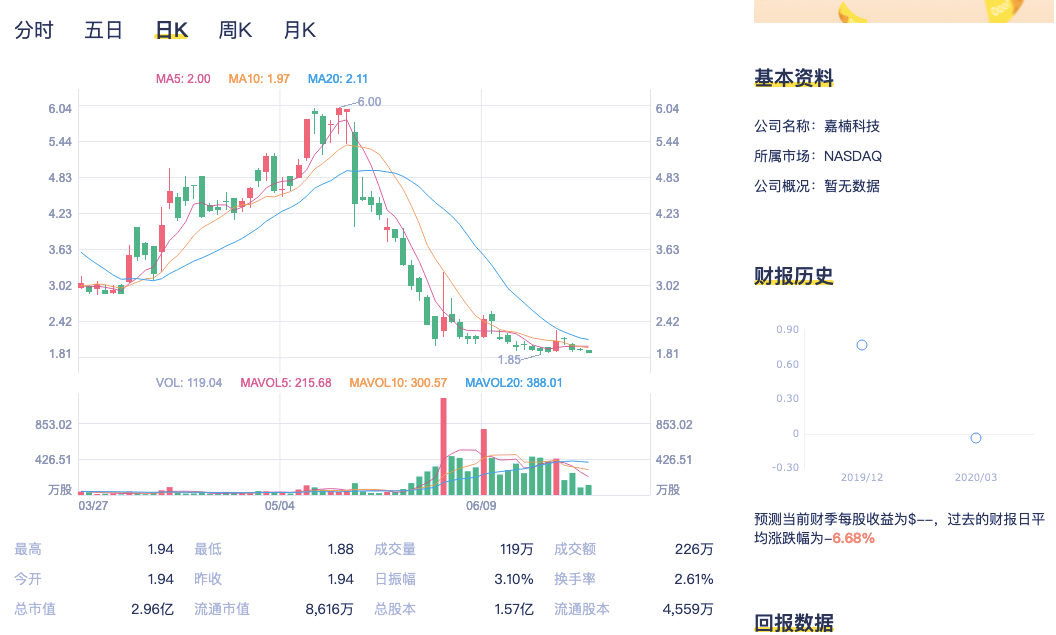Select the 周K weekly chart tab

point(234,30)
